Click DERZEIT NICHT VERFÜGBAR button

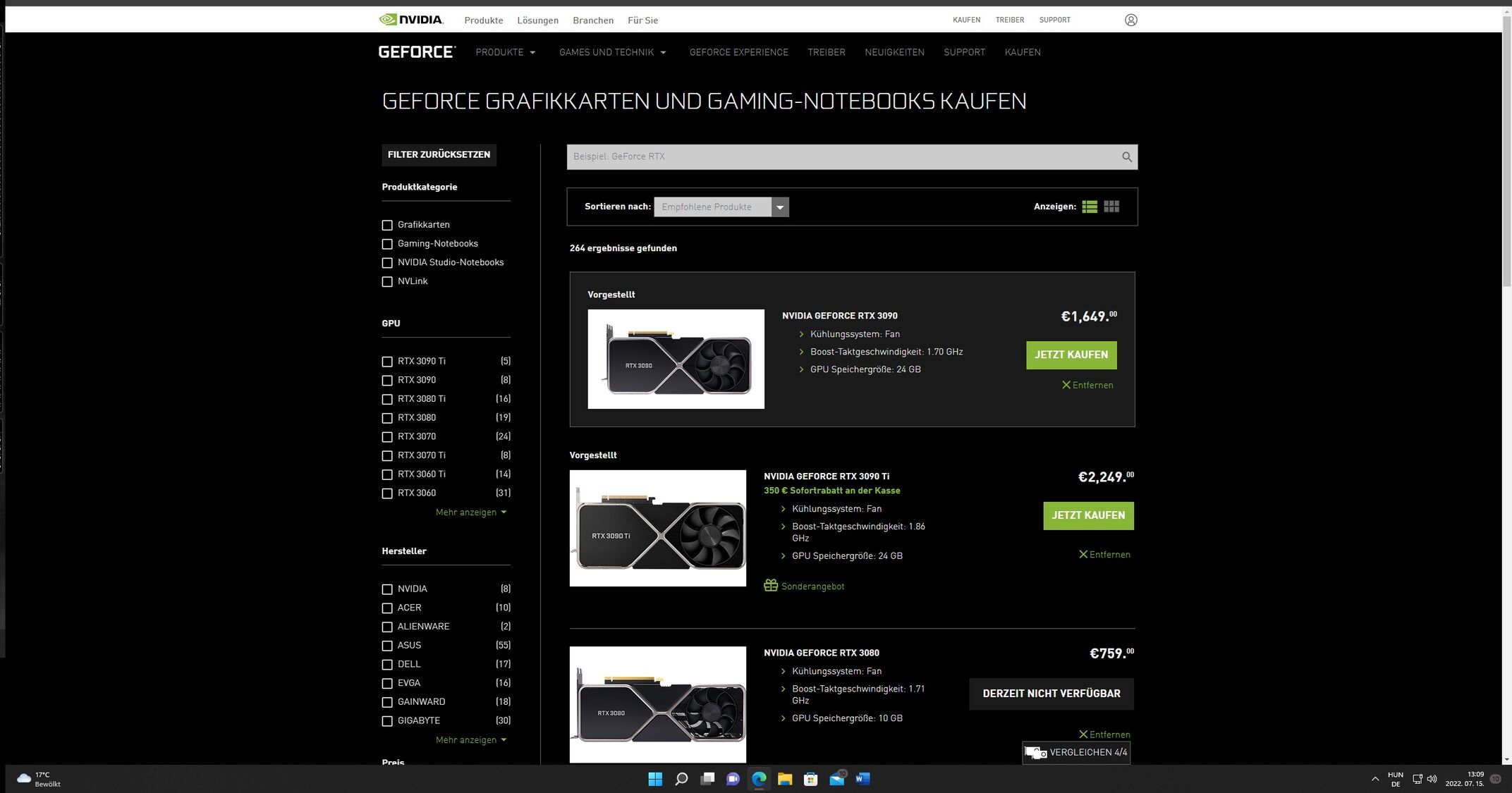(1051, 694)
